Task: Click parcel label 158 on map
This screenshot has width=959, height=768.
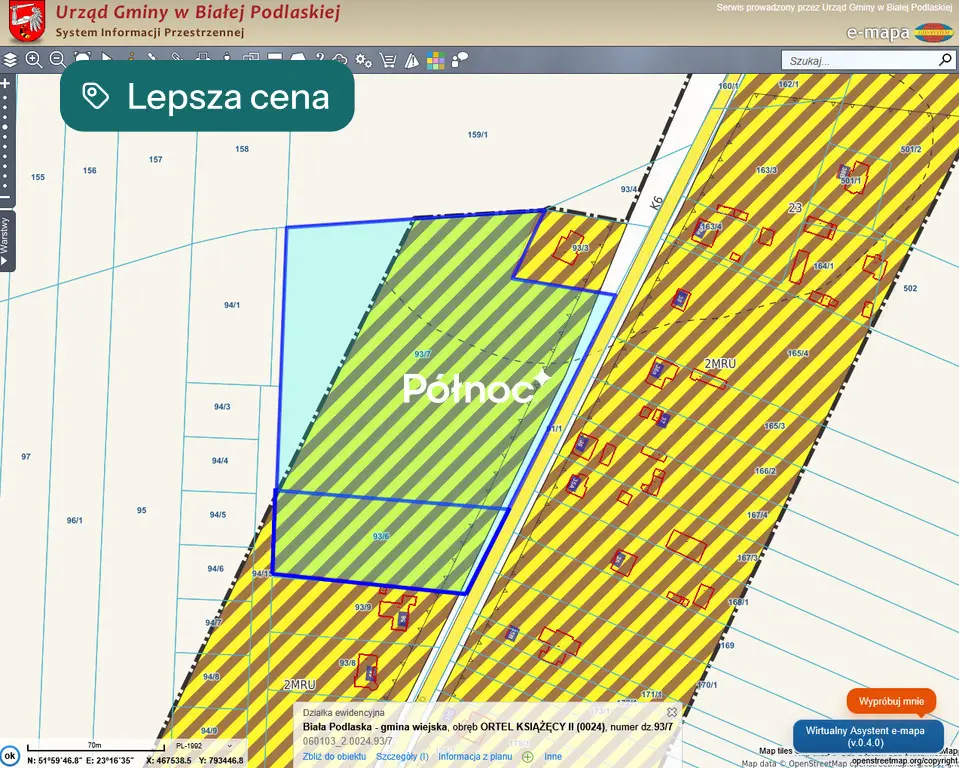Action: coord(242,149)
